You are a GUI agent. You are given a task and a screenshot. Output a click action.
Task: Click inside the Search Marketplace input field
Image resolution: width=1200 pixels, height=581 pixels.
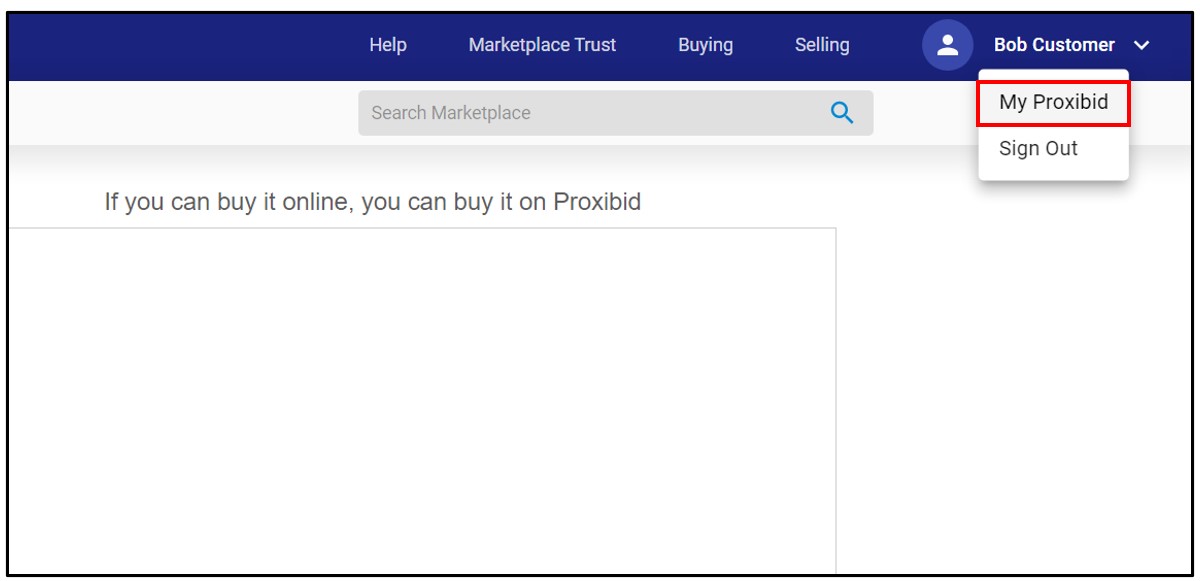click(x=550, y=112)
